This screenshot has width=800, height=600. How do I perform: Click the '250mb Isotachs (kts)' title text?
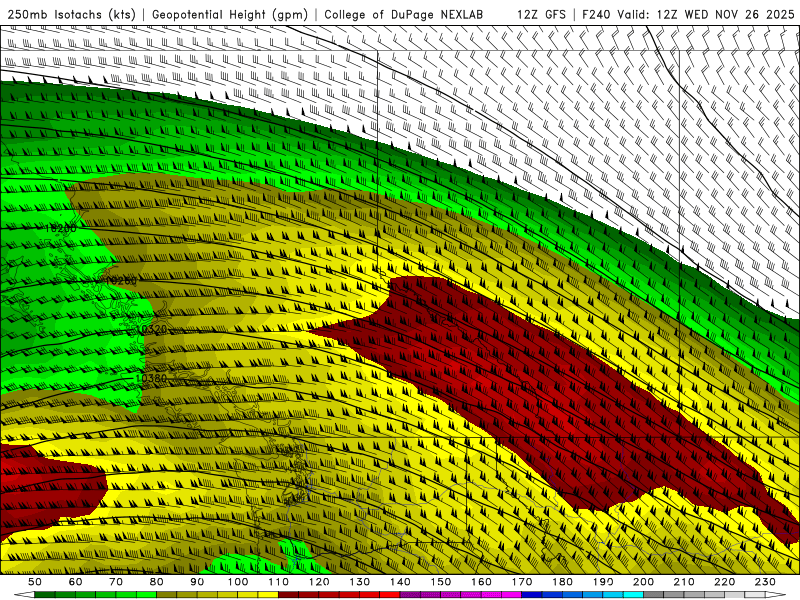point(71,14)
